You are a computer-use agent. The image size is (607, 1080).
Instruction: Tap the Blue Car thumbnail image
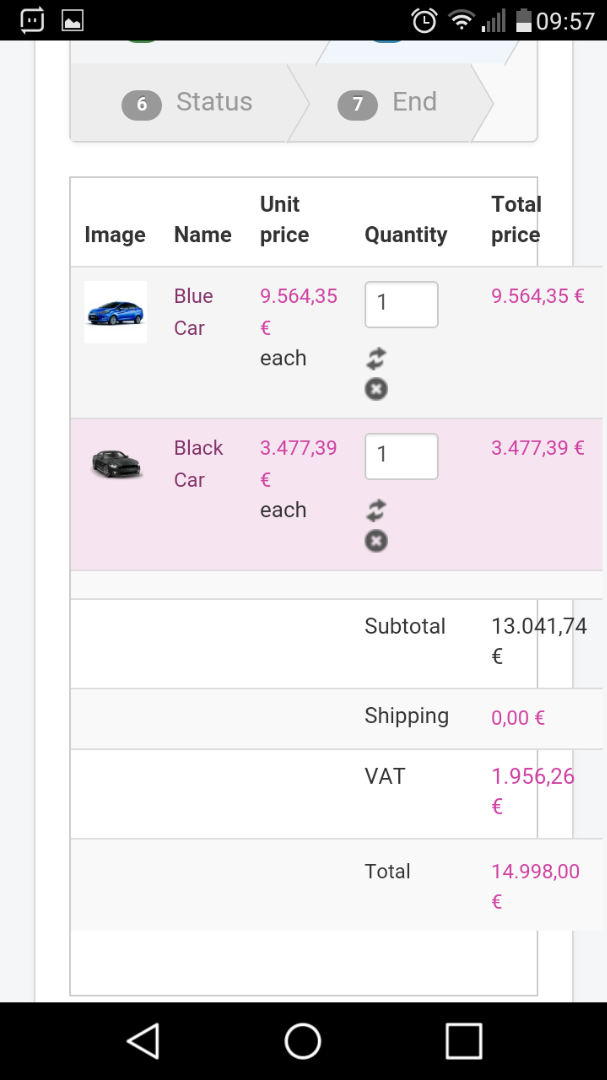(x=115, y=312)
